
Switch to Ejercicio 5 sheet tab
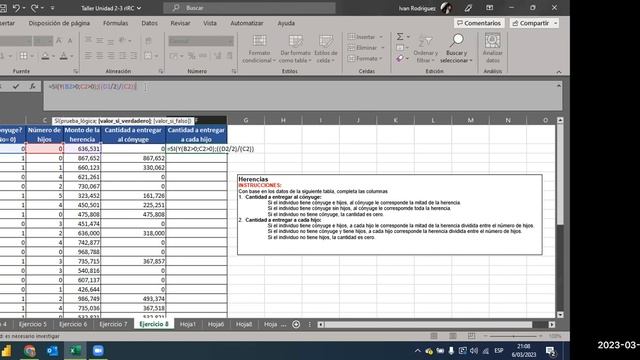pos(33,324)
